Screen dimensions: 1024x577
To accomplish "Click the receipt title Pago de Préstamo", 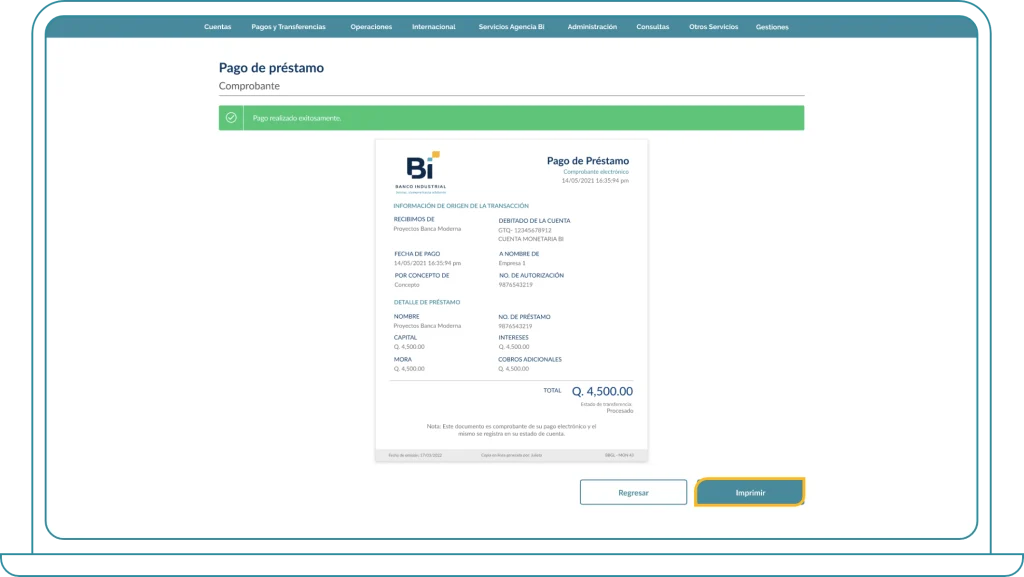I will (587, 161).
